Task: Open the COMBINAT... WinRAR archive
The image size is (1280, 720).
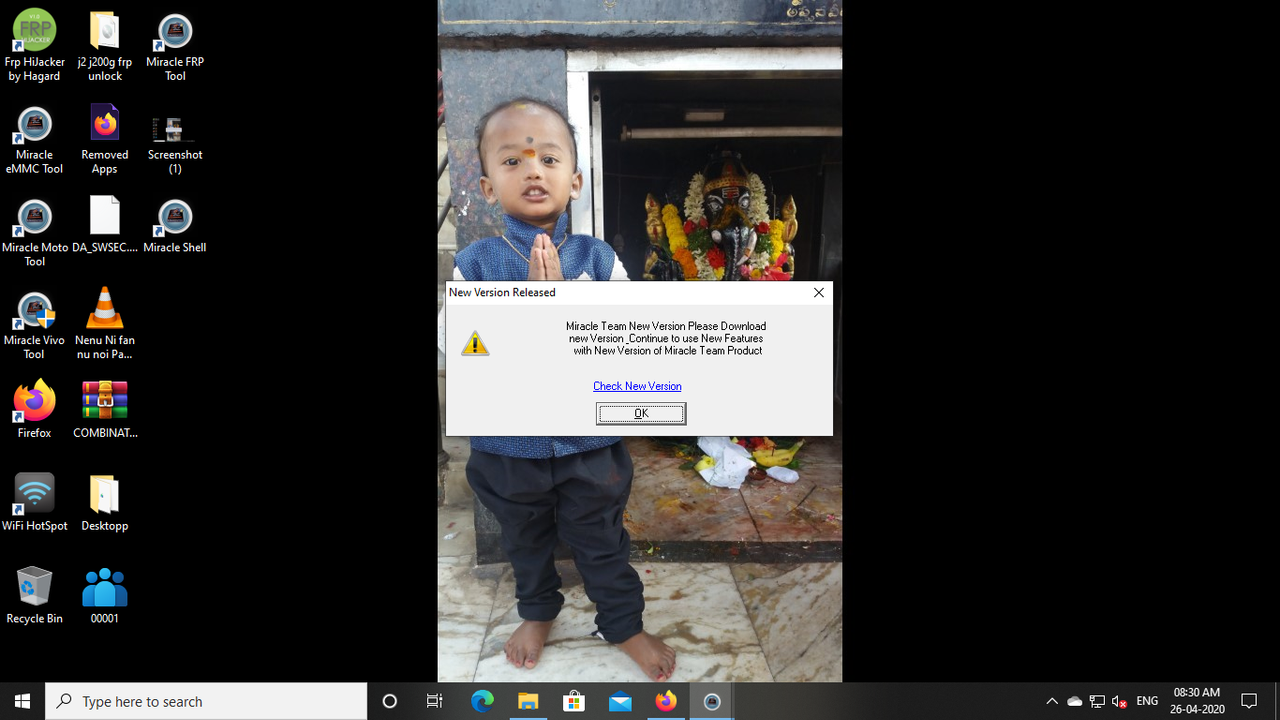Action: [x=104, y=410]
